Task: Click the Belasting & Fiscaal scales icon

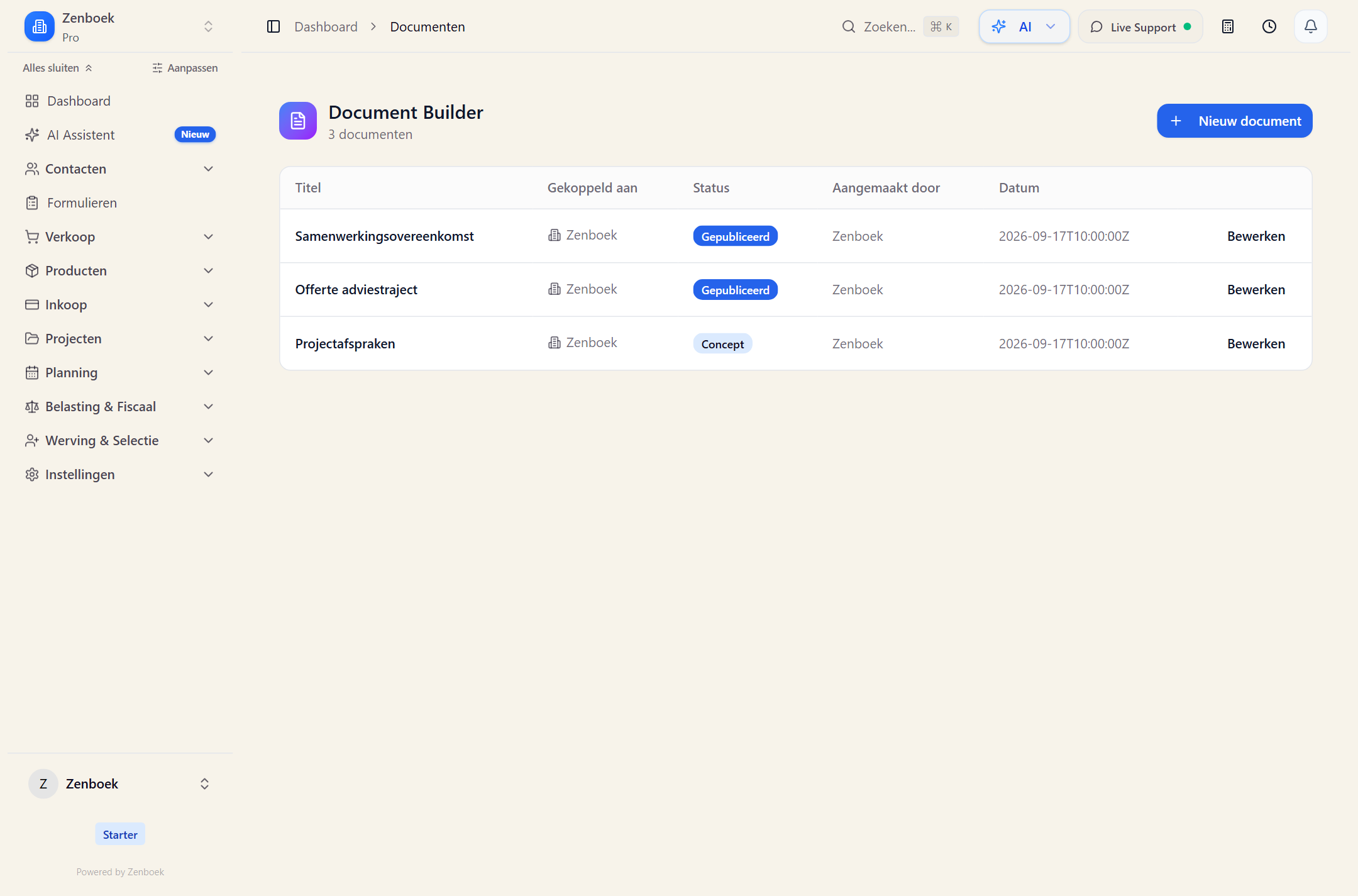Action: (32, 406)
